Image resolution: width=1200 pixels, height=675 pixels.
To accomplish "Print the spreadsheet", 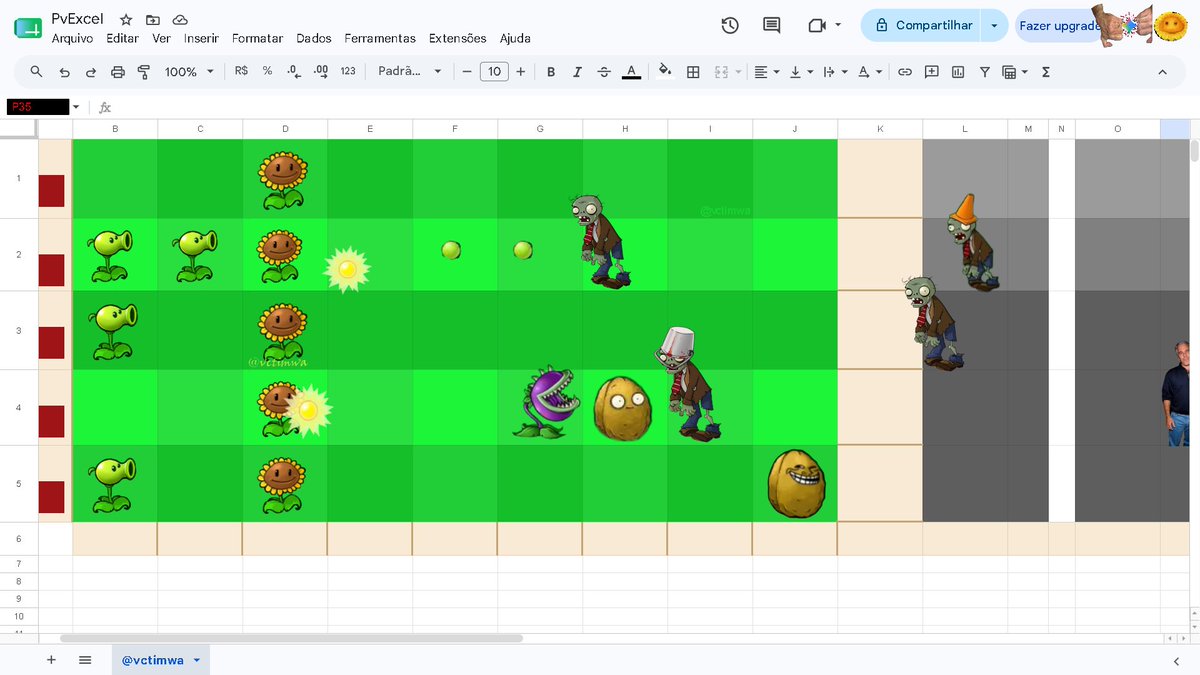I will click(x=118, y=72).
